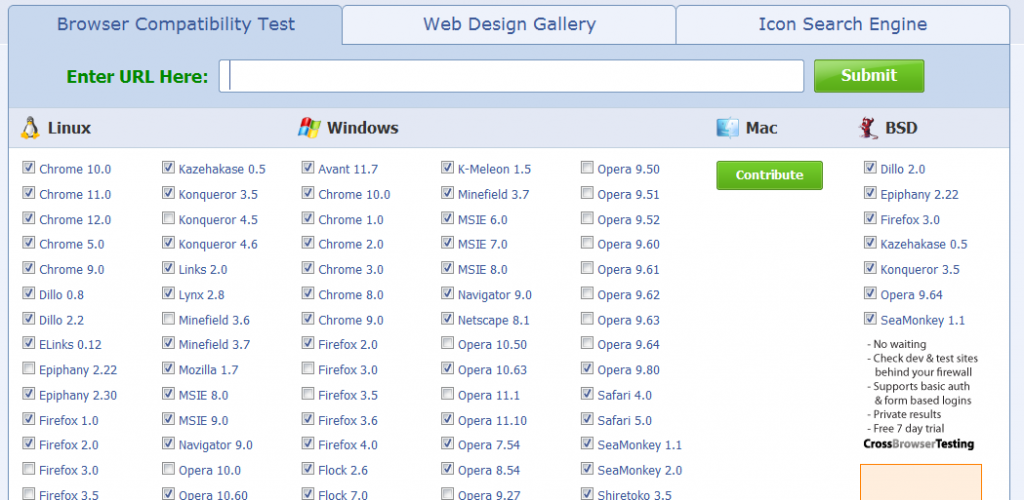Click the Linux penguin icon
The image size is (1024, 500).
[x=30, y=128]
